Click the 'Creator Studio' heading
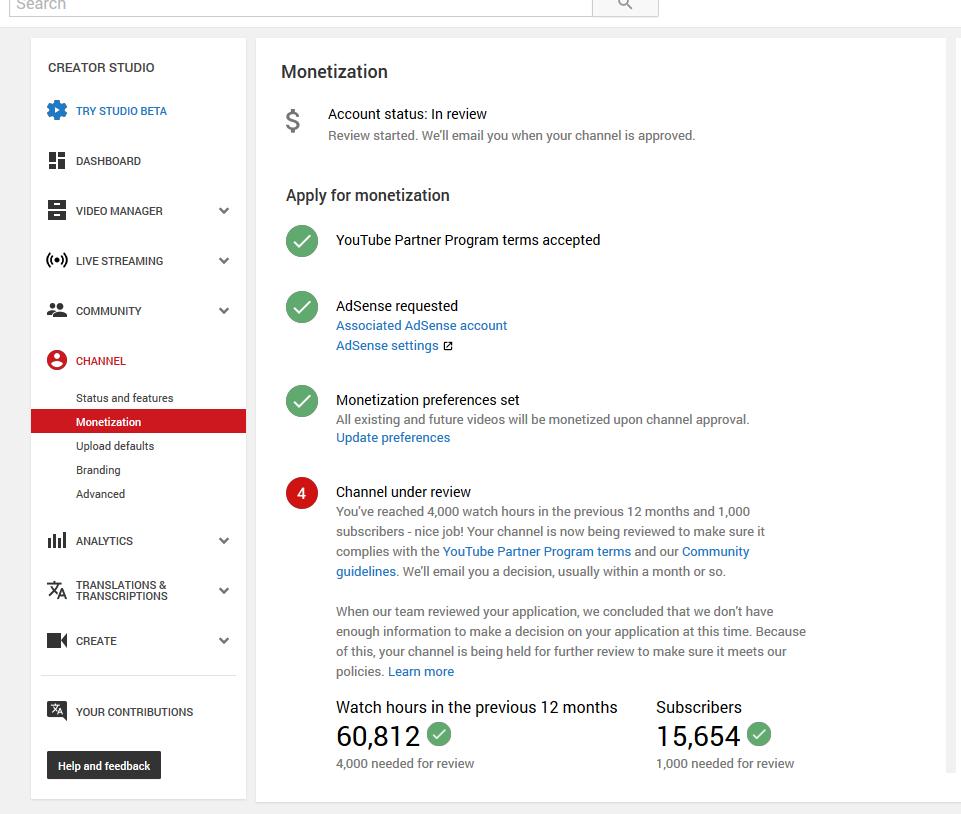 click(101, 68)
